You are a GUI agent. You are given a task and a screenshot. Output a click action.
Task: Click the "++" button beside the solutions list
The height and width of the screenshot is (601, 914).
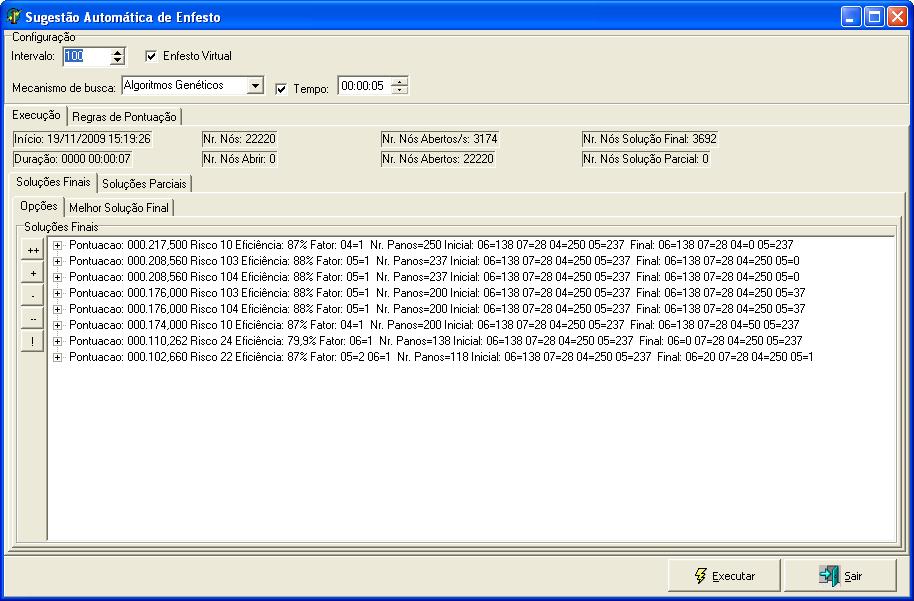[33, 251]
